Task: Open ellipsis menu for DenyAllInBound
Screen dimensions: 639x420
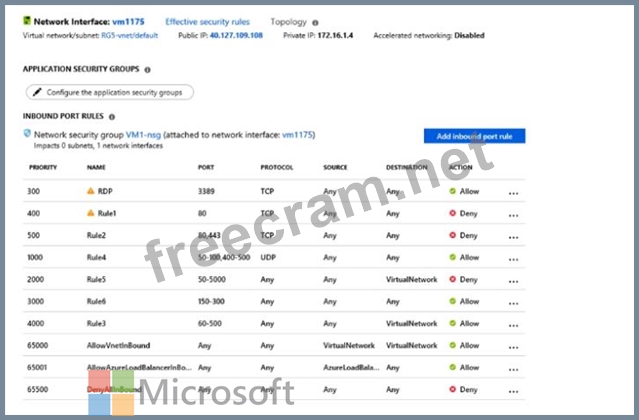Action: pos(513,391)
